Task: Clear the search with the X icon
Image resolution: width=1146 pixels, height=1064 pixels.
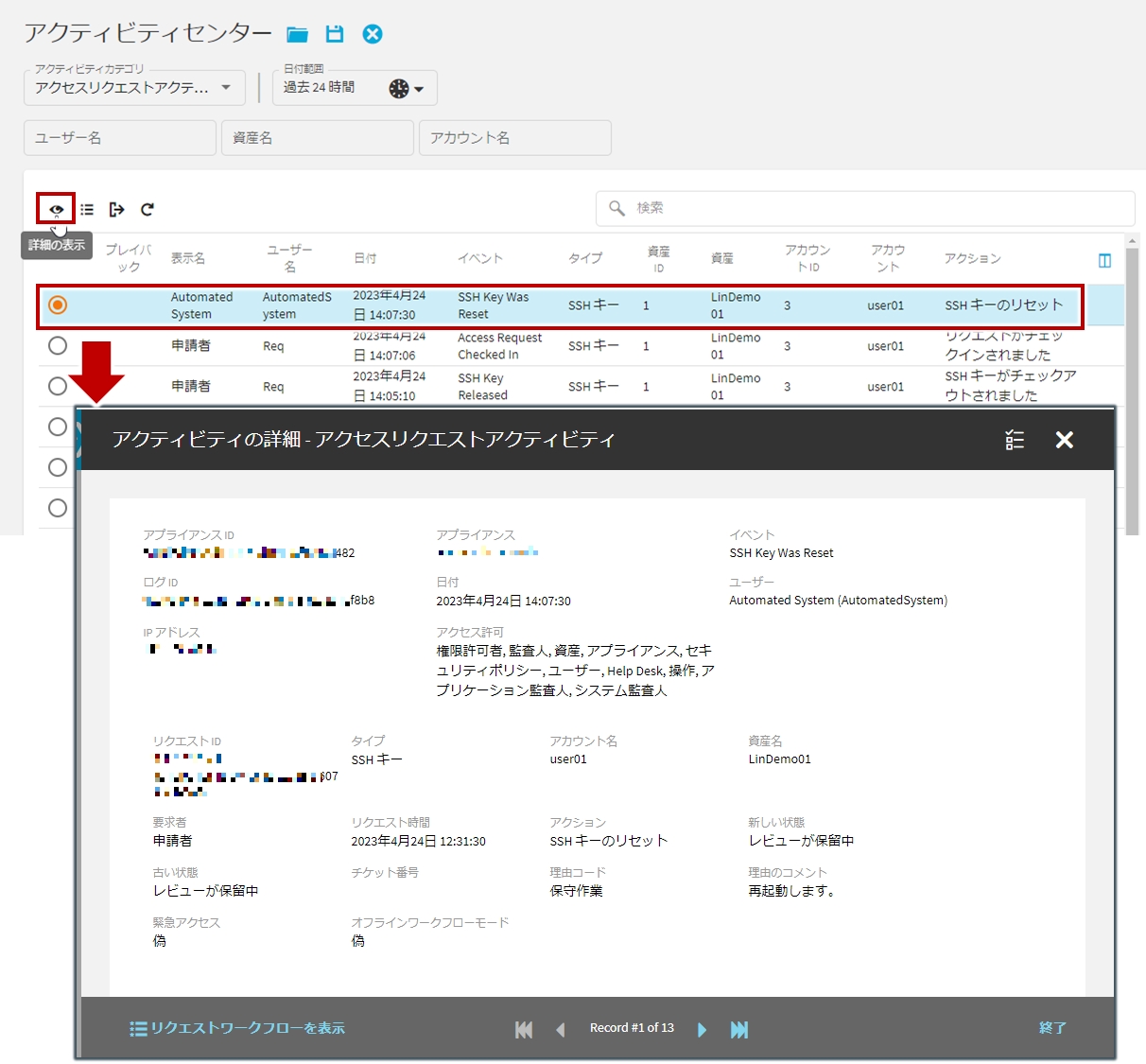Action: point(373,34)
